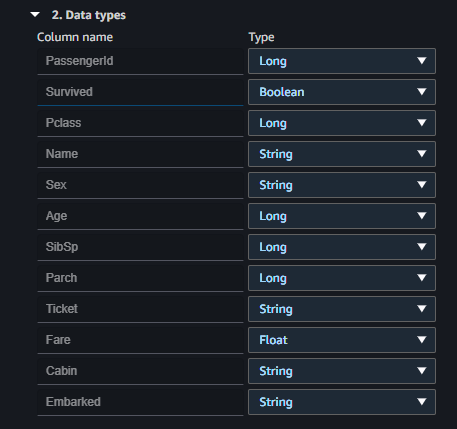Screen dimensions: 457x429
Task: Open the Pclass type dropdown
Action: pyautogui.click(x=342, y=123)
